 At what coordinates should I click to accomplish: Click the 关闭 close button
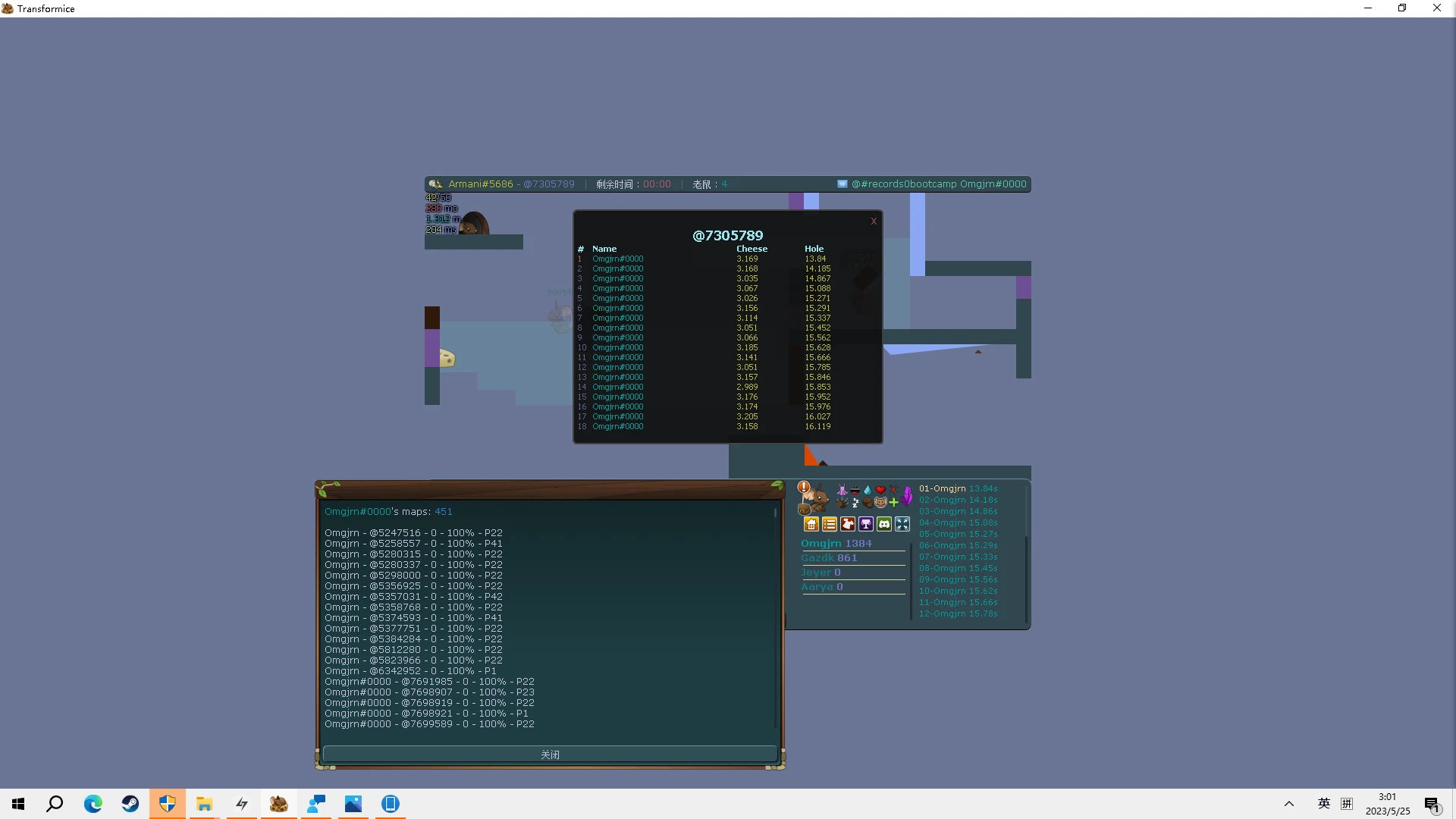550,755
